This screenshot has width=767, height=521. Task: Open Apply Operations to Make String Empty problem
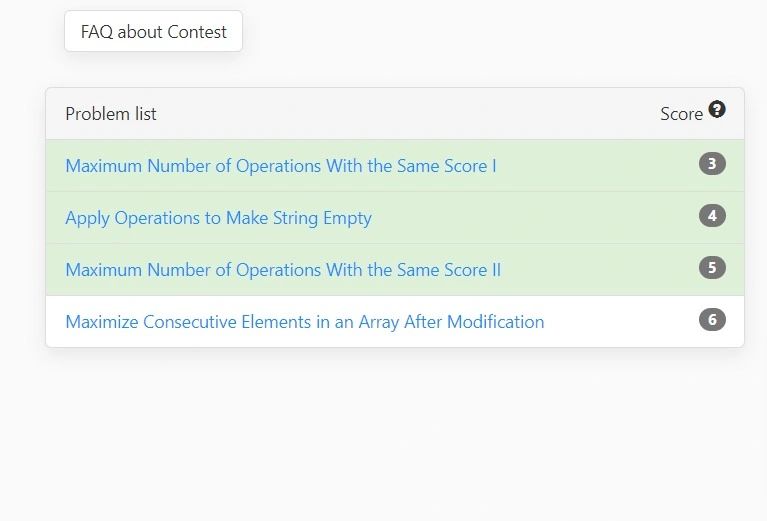pyautogui.click(x=218, y=218)
